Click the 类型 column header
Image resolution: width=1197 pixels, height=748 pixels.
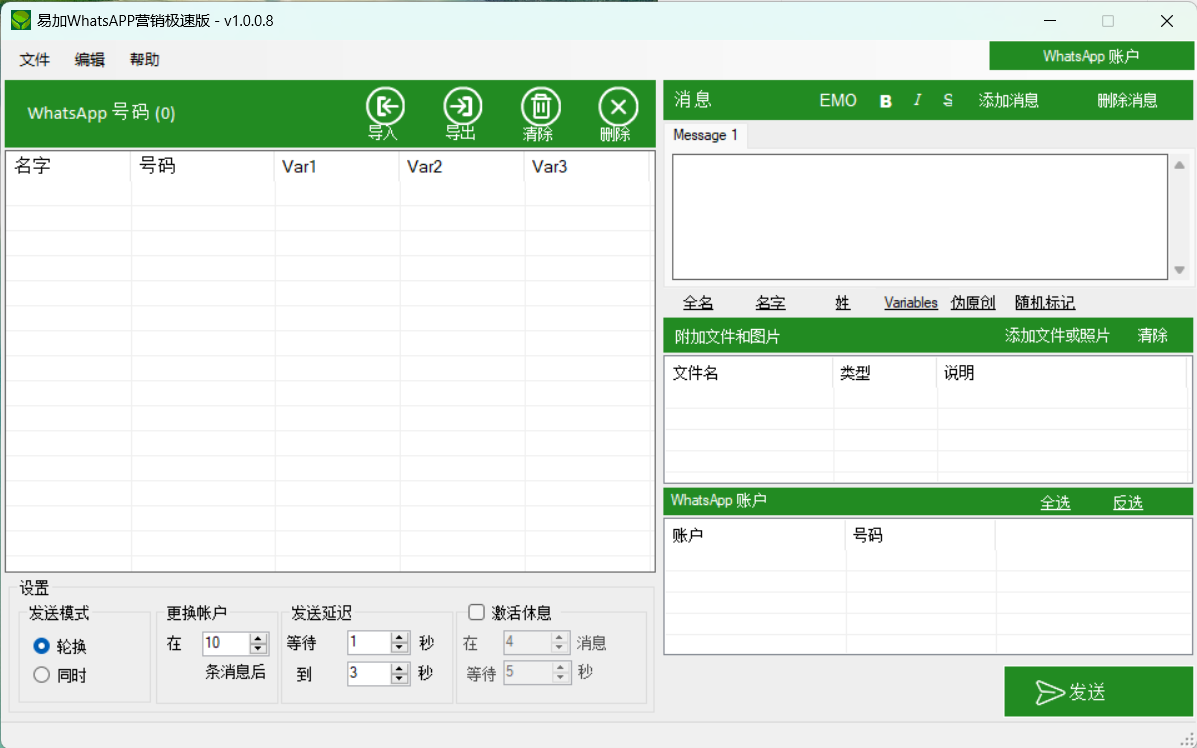pyautogui.click(x=886, y=373)
